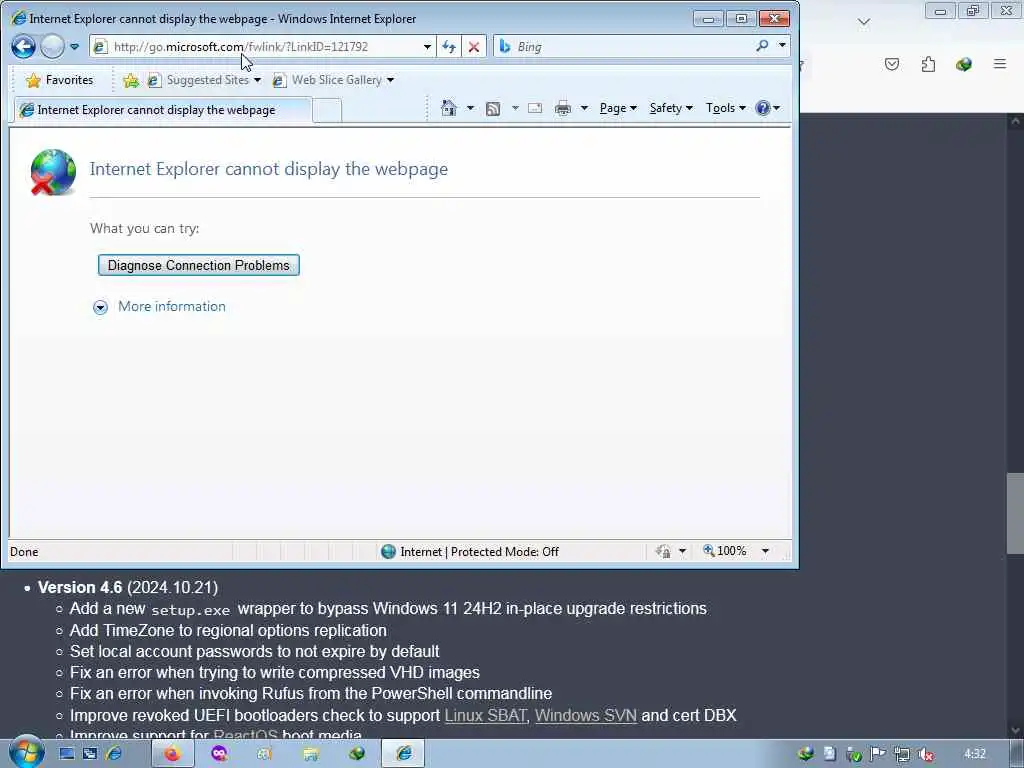Image resolution: width=1024 pixels, height=768 pixels.
Task: Click the globe error icon on the page
Action: [x=52, y=172]
